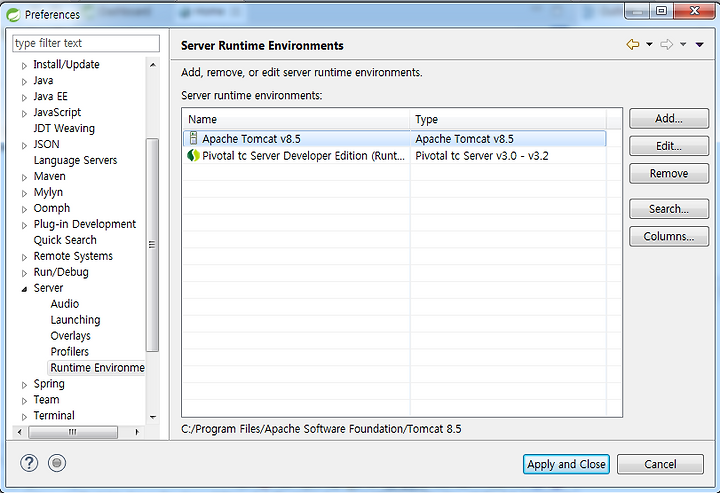Expand the Terminal tree node
Viewport: 720px width, 493px height.
(x=24, y=417)
